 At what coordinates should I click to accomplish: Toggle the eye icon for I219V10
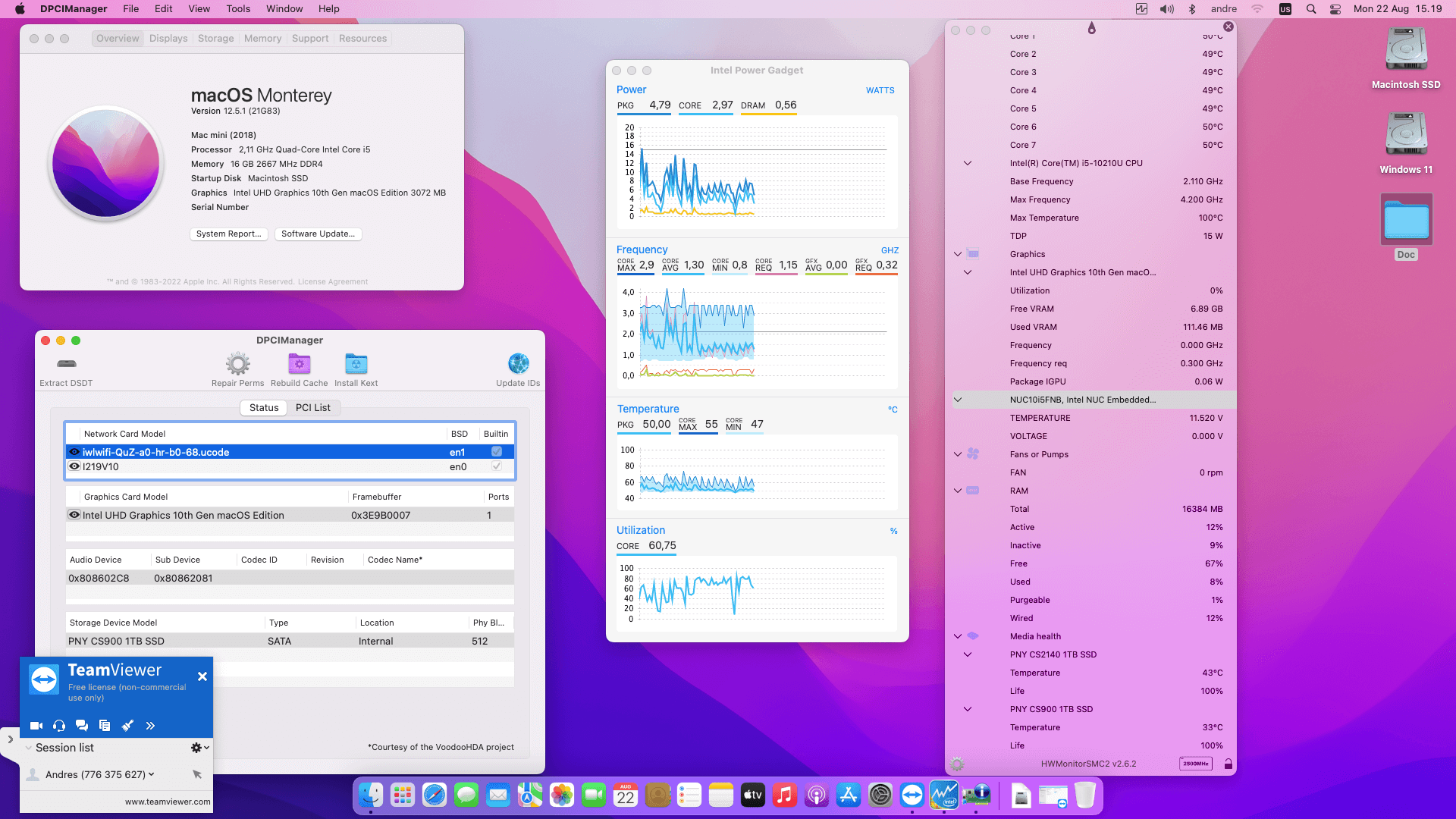tap(74, 466)
